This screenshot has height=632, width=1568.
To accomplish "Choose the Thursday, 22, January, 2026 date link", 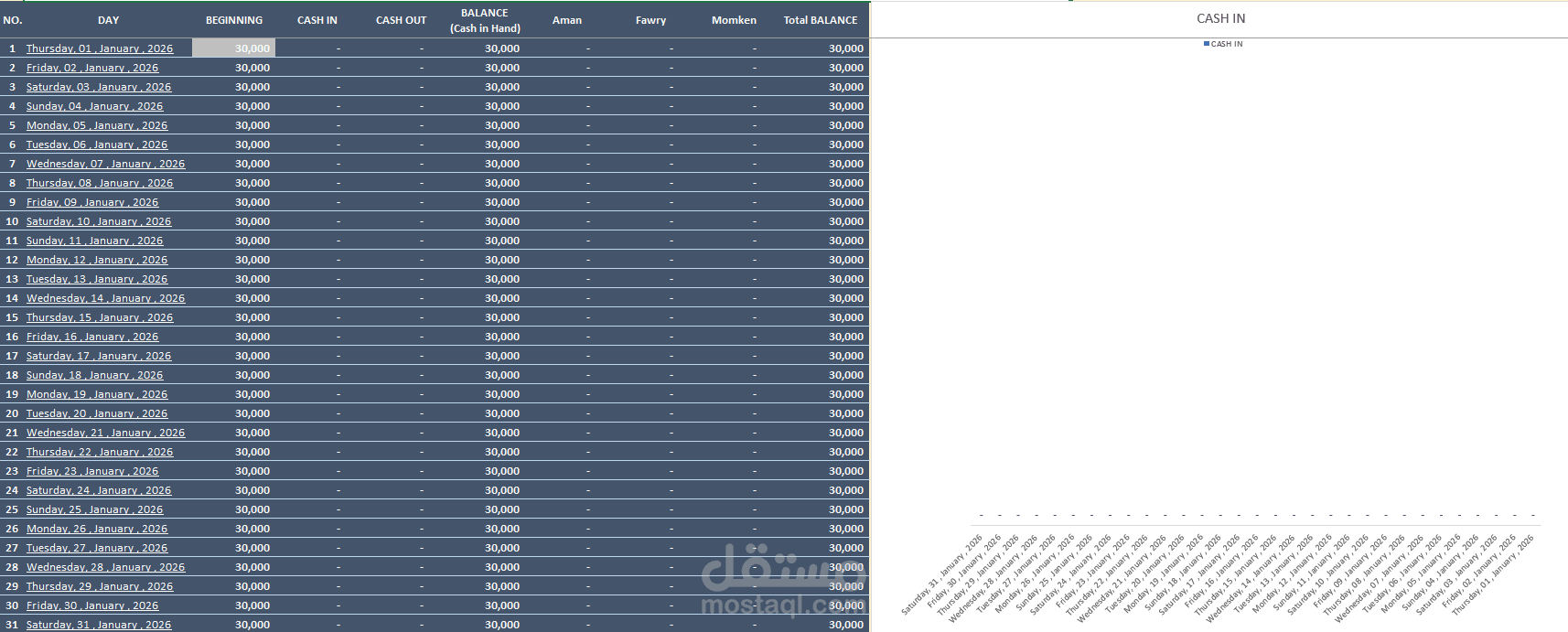I will [99, 452].
